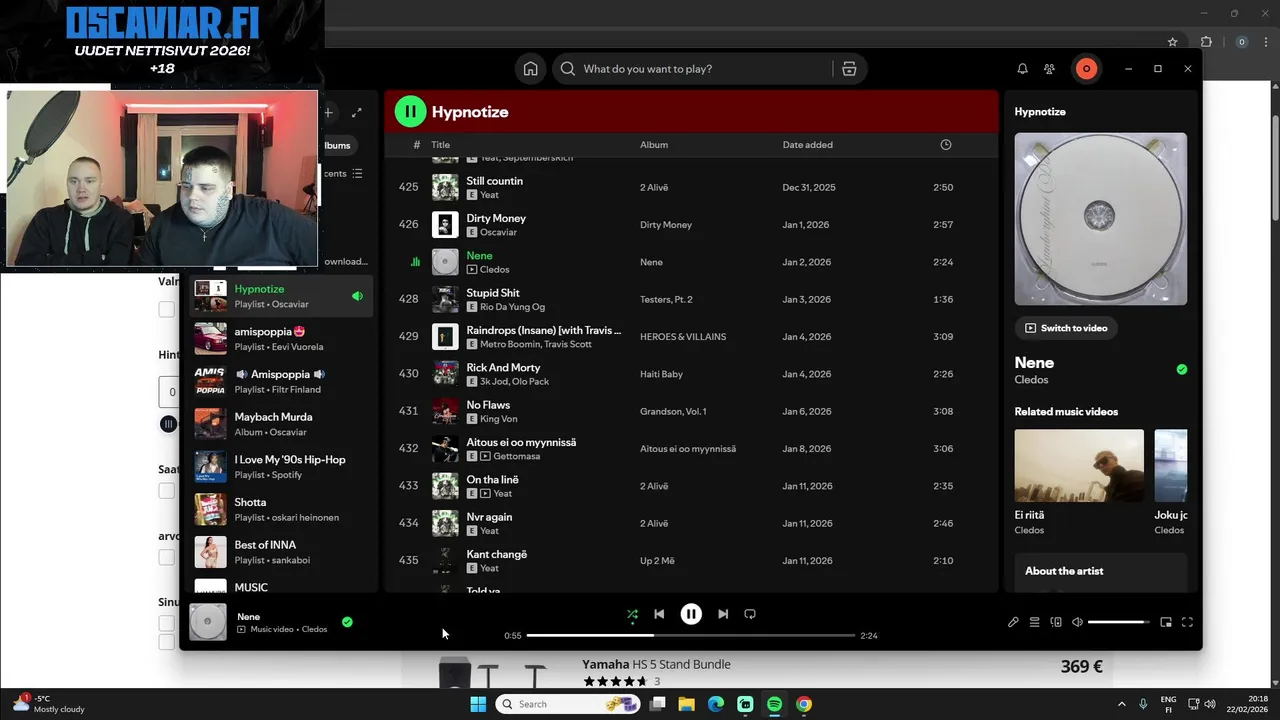Image resolution: width=1280 pixels, height=720 pixels.
Task: Skip to next track
Action: pyautogui.click(x=723, y=614)
